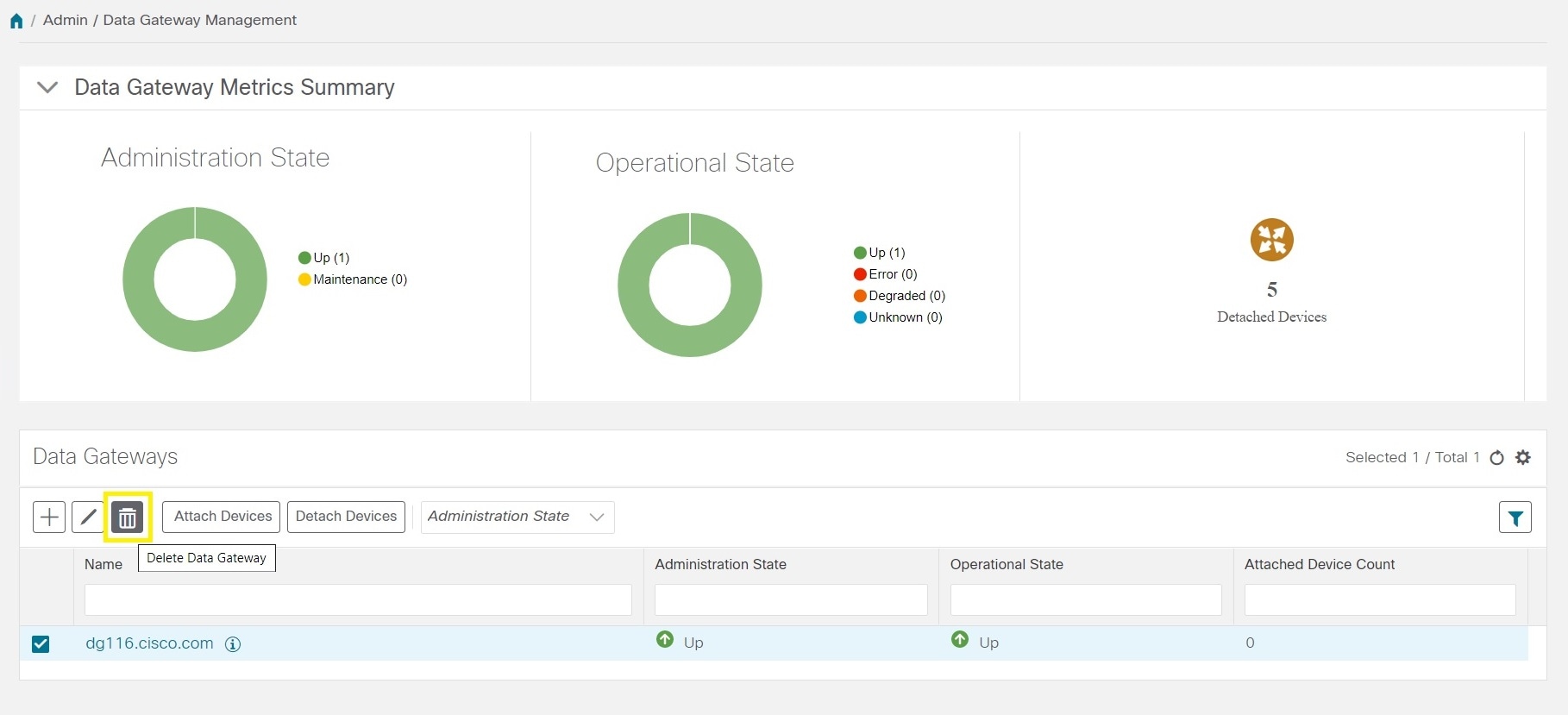The width and height of the screenshot is (1568, 715).
Task: Click the Attach Devices button
Action: click(222, 517)
